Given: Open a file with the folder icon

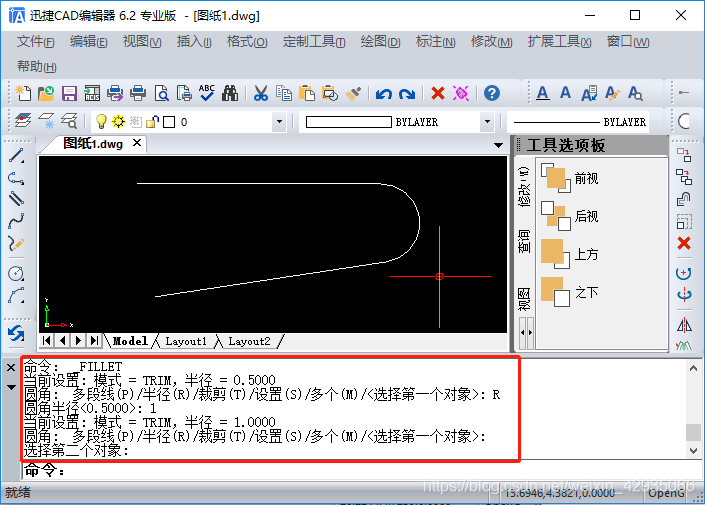Looking at the screenshot, I should pos(46,93).
